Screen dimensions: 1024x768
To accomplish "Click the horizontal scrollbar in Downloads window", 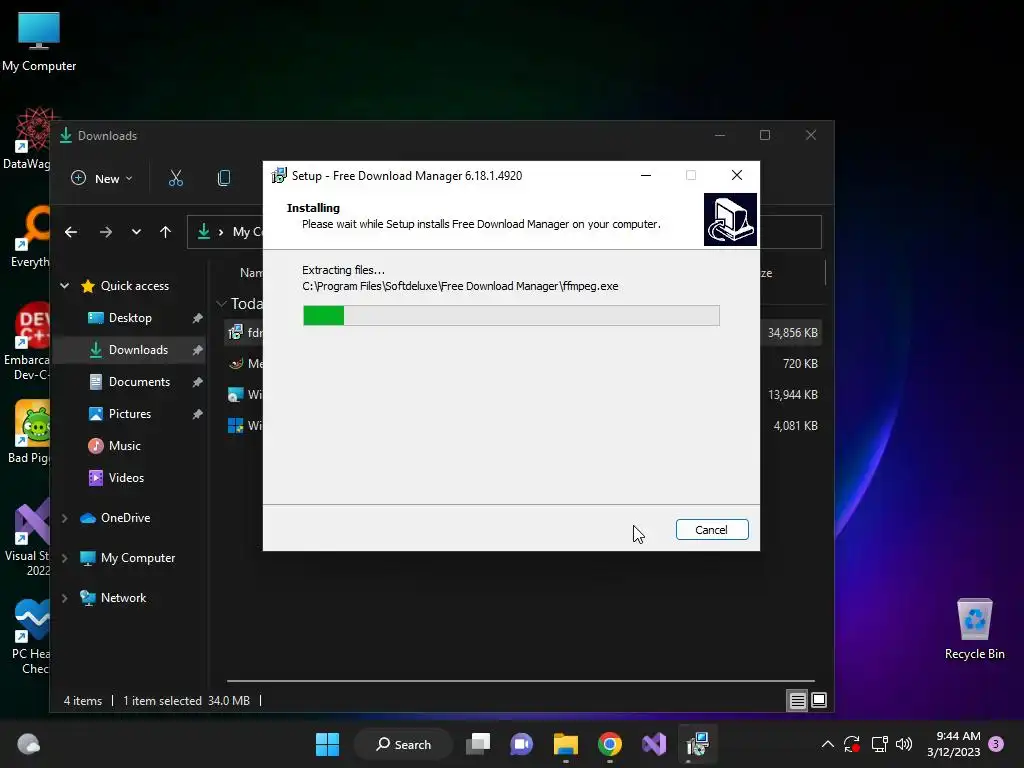I will pyautogui.click(x=520, y=680).
